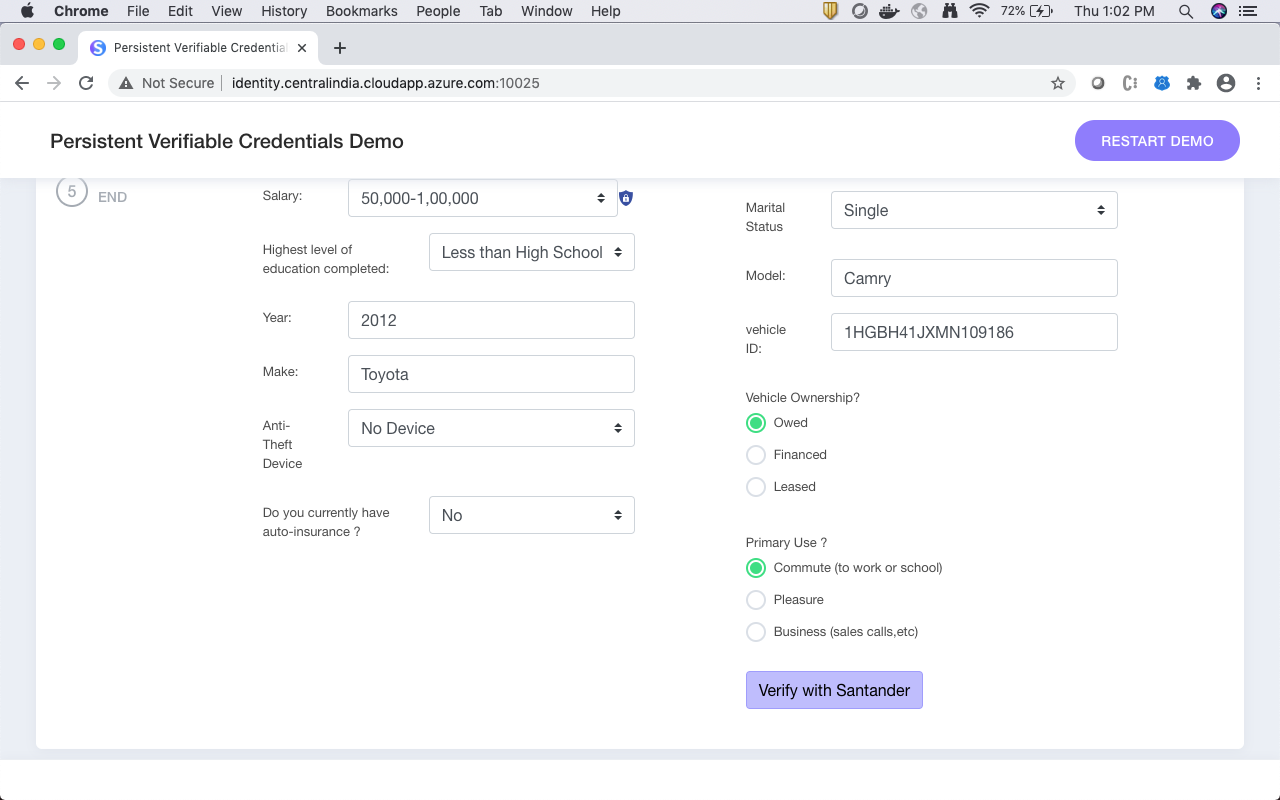Open the Chrome profile avatar icon
The width and height of the screenshot is (1280, 800).
[1226, 83]
